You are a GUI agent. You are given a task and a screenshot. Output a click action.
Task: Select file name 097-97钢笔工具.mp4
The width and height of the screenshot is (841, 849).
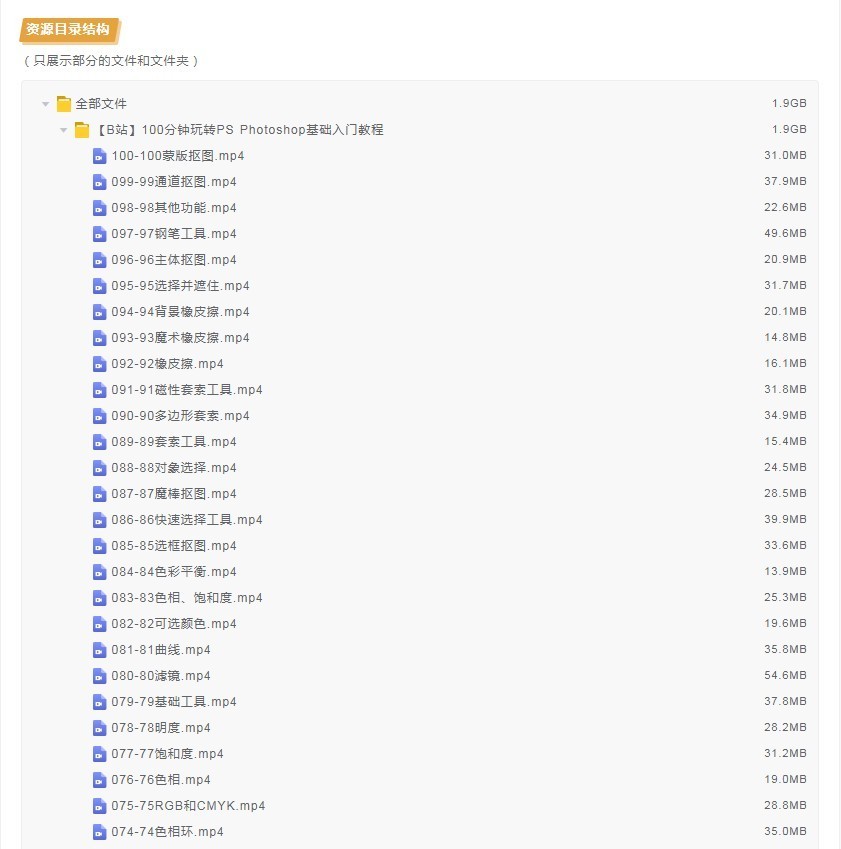pos(174,234)
